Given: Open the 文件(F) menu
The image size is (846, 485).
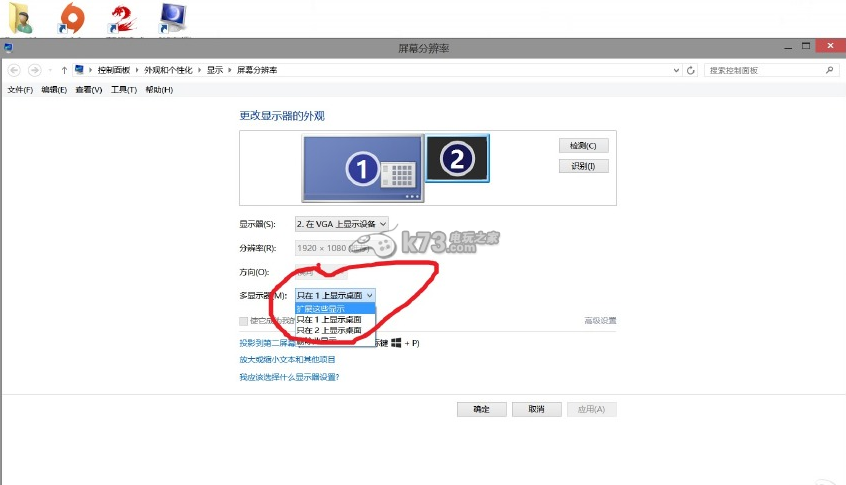Looking at the screenshot, I should 20,90.
